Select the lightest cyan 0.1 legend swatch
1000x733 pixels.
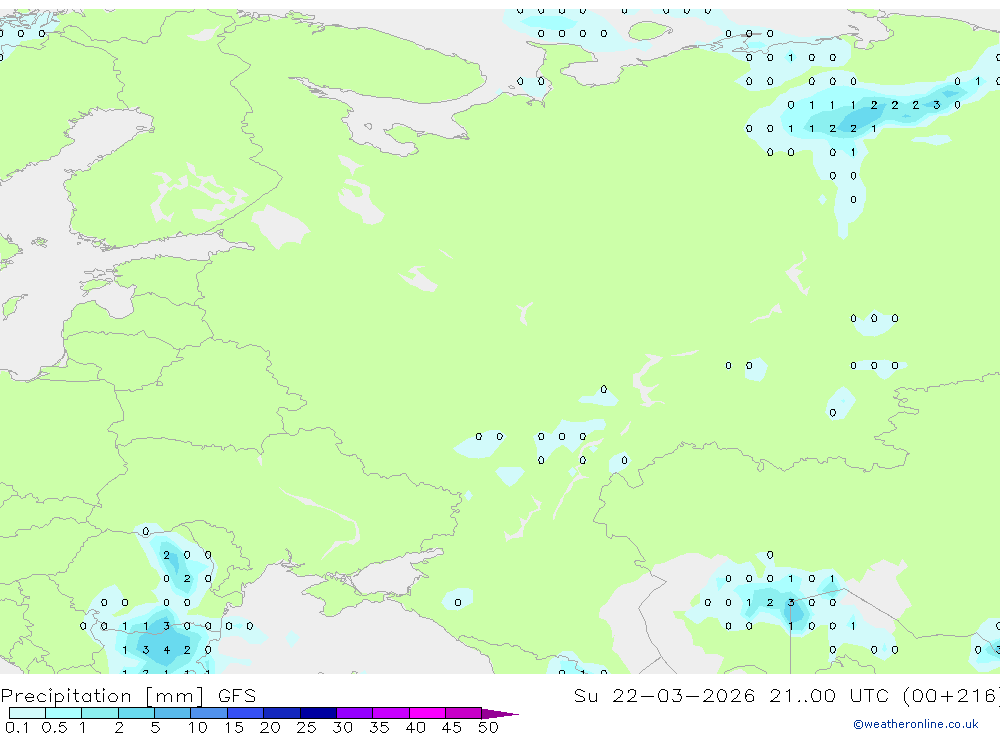27,713
